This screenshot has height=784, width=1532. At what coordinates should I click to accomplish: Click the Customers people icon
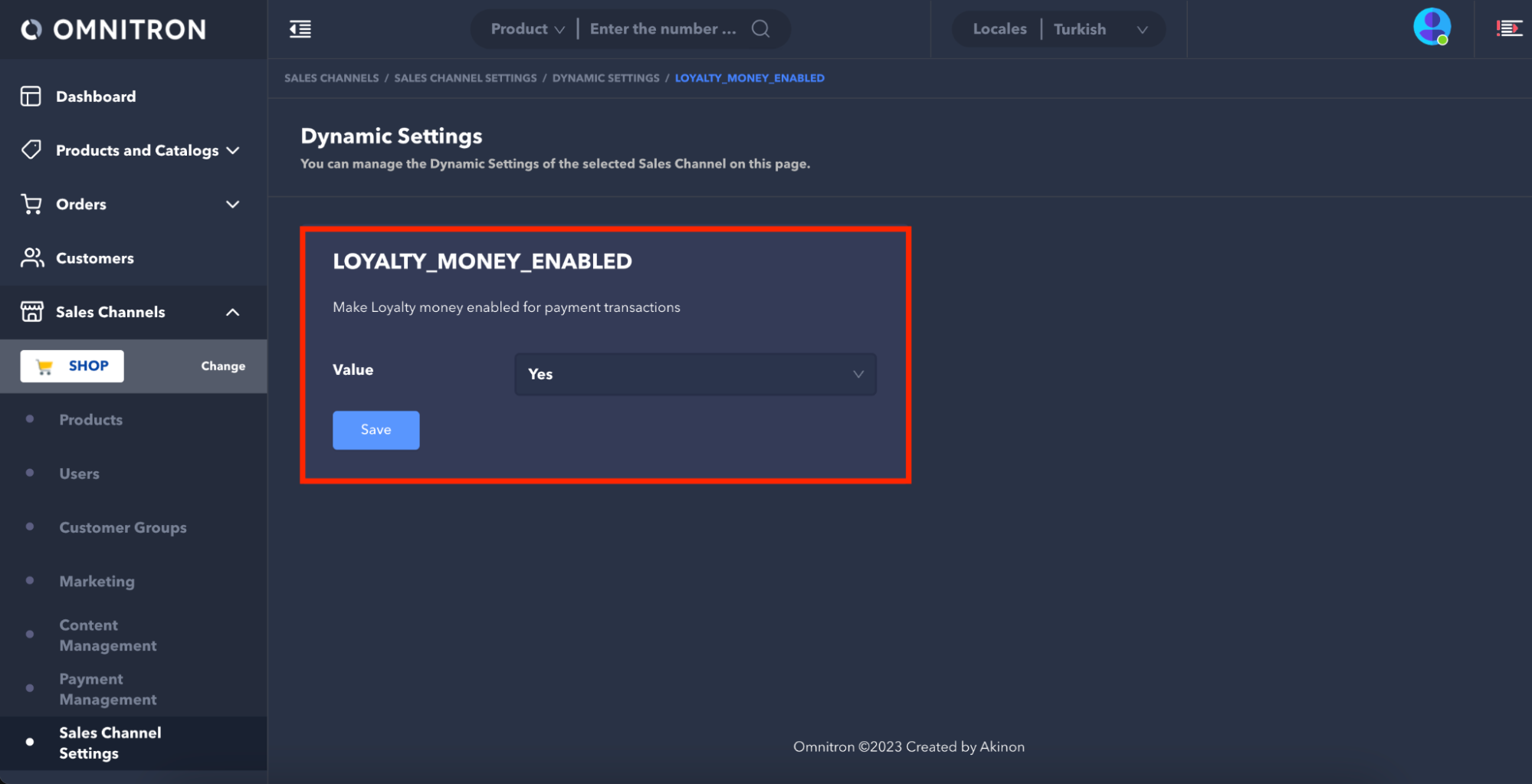click(31, 258)
